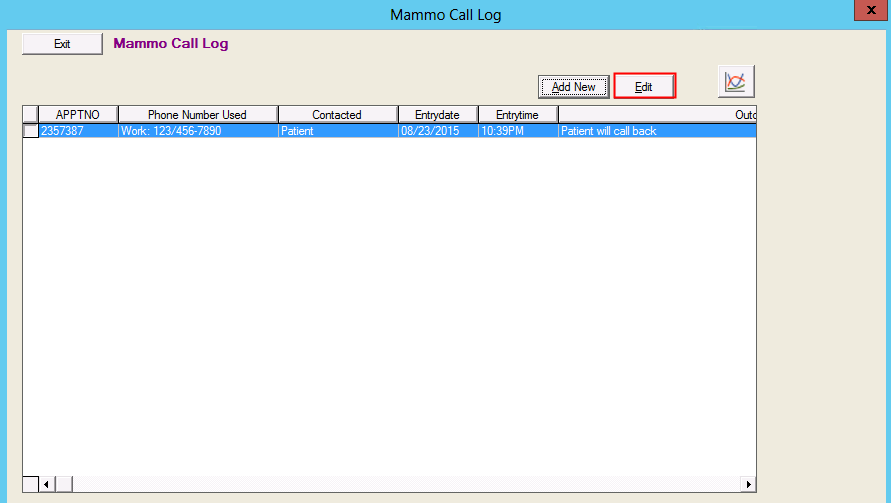Click the Phone Number Used column header
The image size is (891, 503).
pyautogui.click(x=197, y=115)
